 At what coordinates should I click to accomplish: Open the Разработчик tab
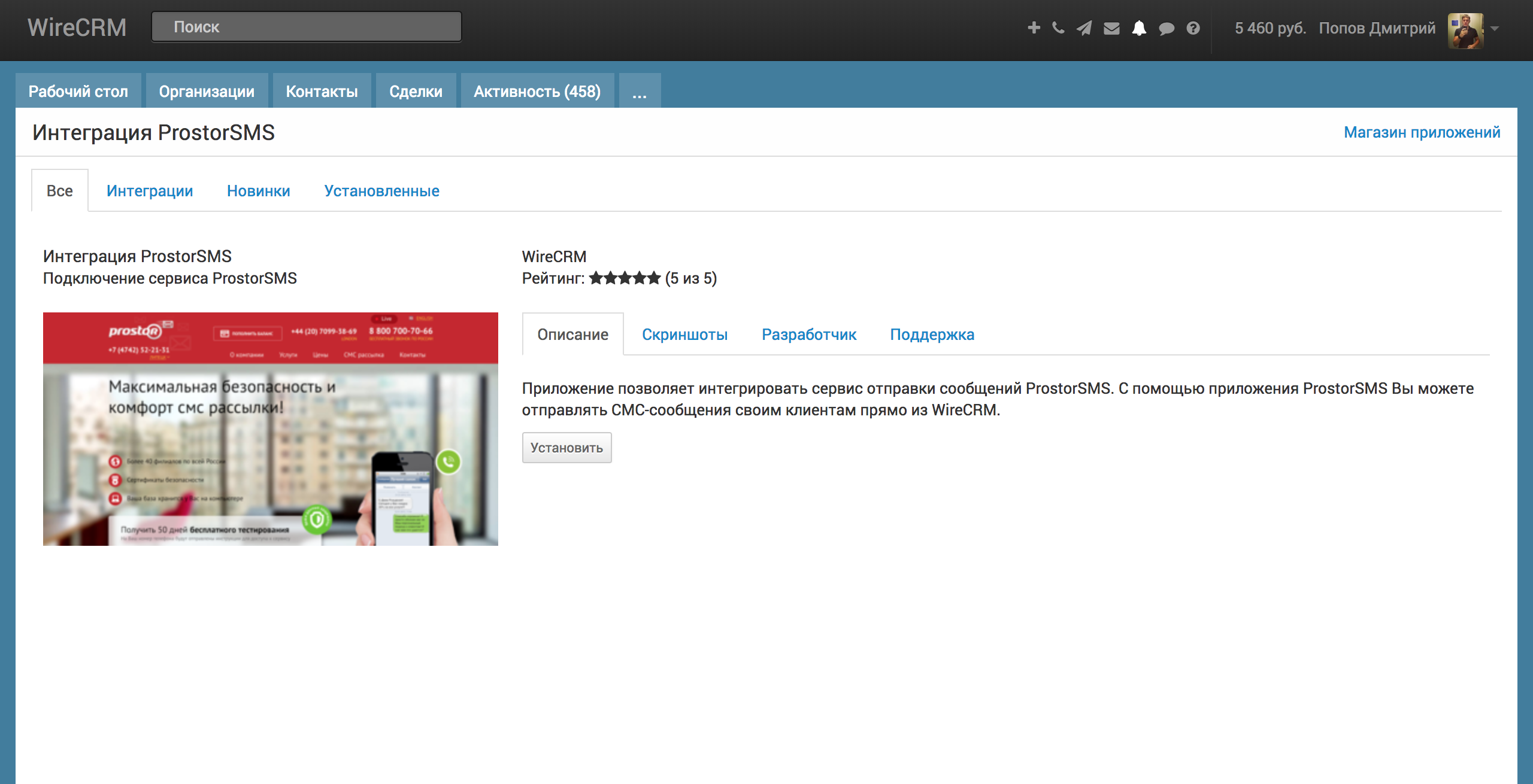click(809, 335)
